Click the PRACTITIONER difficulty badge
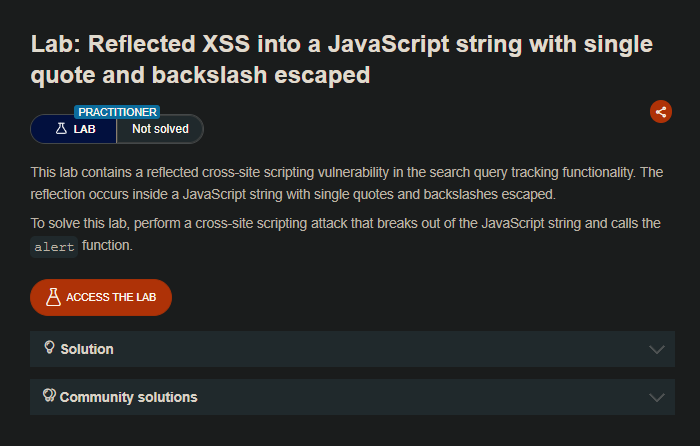700x446 pixels. tap(117, 112)
